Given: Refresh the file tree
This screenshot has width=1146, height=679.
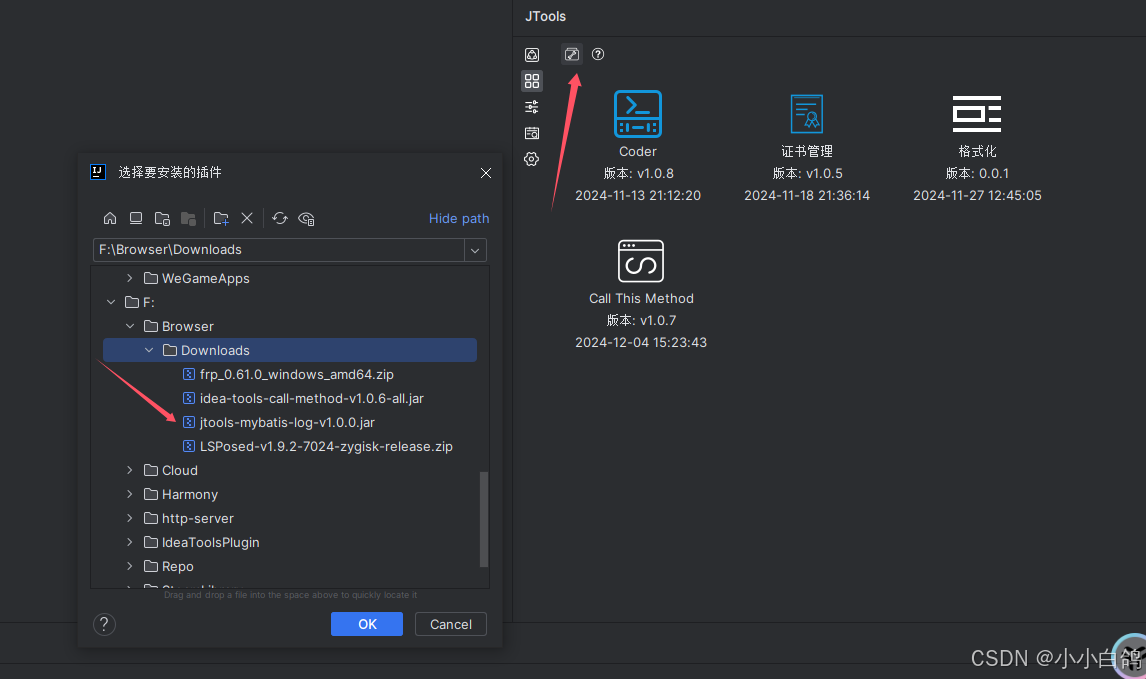Looking at the screenshot, I should tap(280, 219).
